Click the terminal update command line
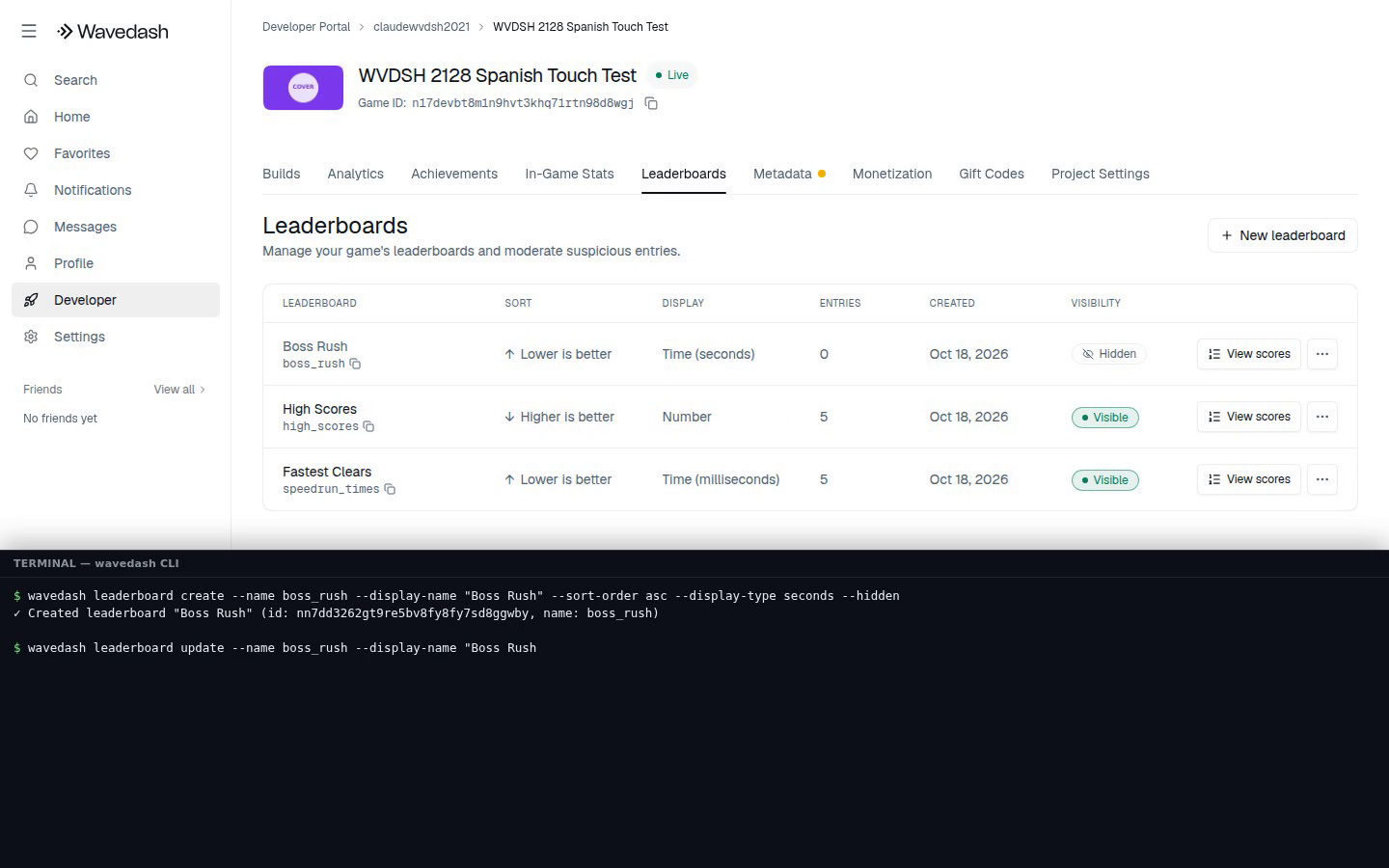Screen dimensions: 1389x868 [275, 648]
